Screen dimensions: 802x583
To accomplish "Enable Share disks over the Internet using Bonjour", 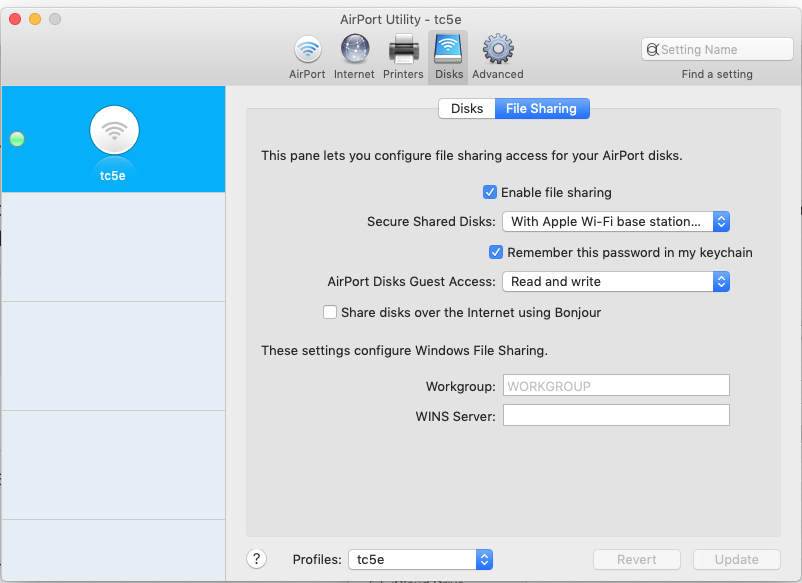I will click(x=330, y=312).
